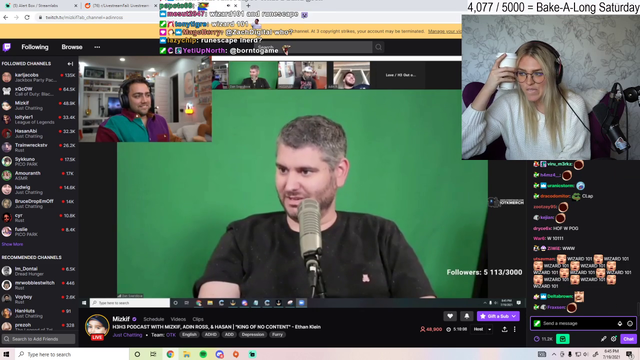This screenshot has width=640, height=360.
Task: Click the Manage your videos link in banner
Action: [444, 31]
